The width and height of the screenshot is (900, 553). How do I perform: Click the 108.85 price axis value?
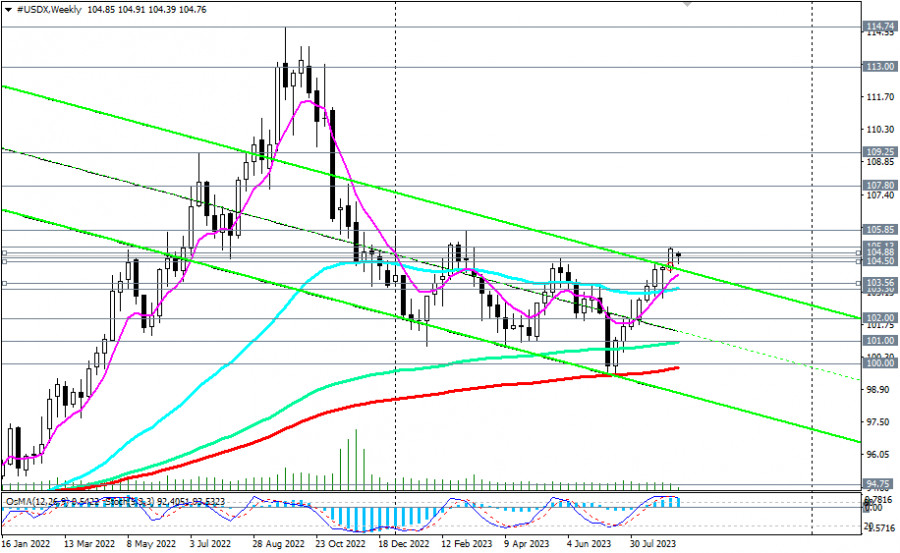(x=880, y=162)
